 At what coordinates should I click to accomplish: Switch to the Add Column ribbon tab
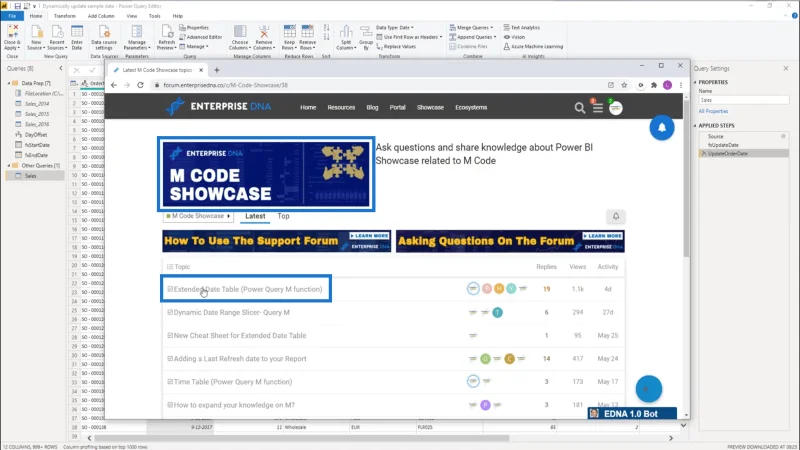[101, 16]
